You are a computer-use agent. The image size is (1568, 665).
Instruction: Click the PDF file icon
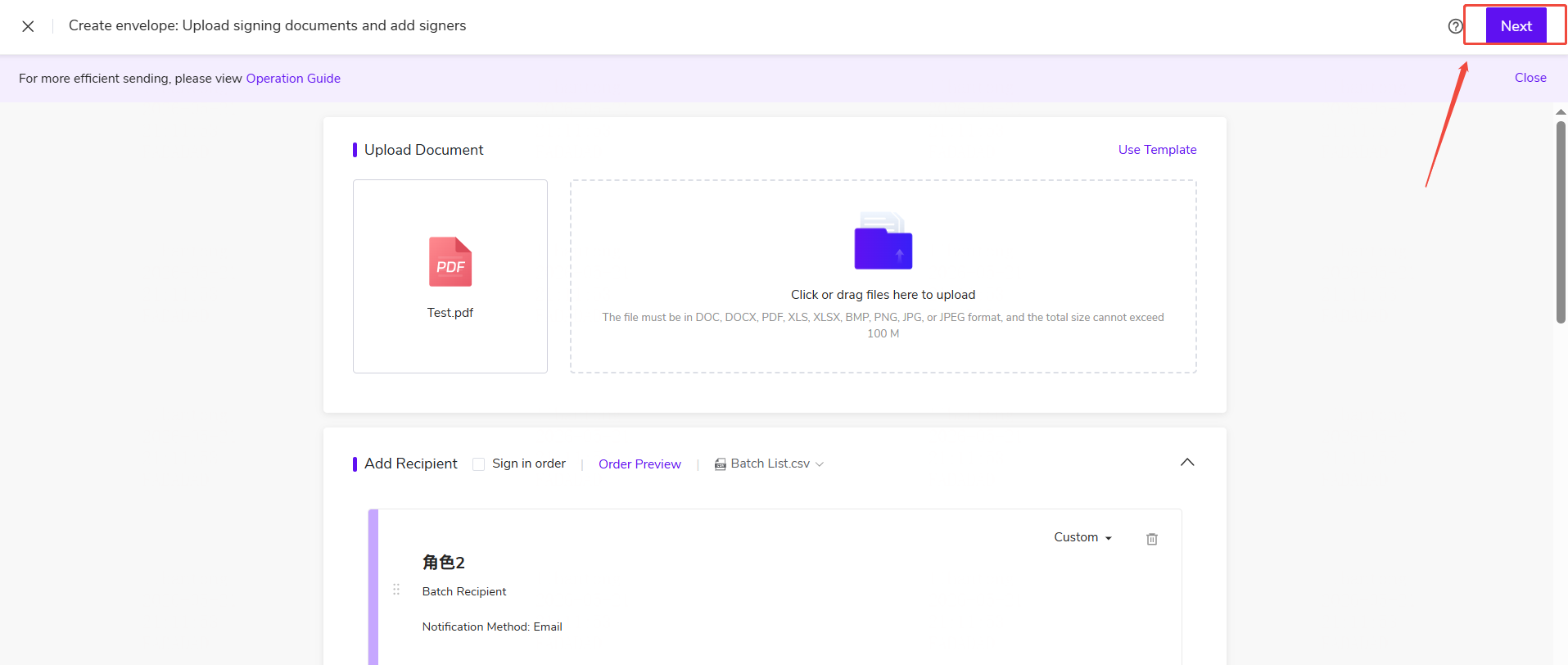(x=450, y=262)
